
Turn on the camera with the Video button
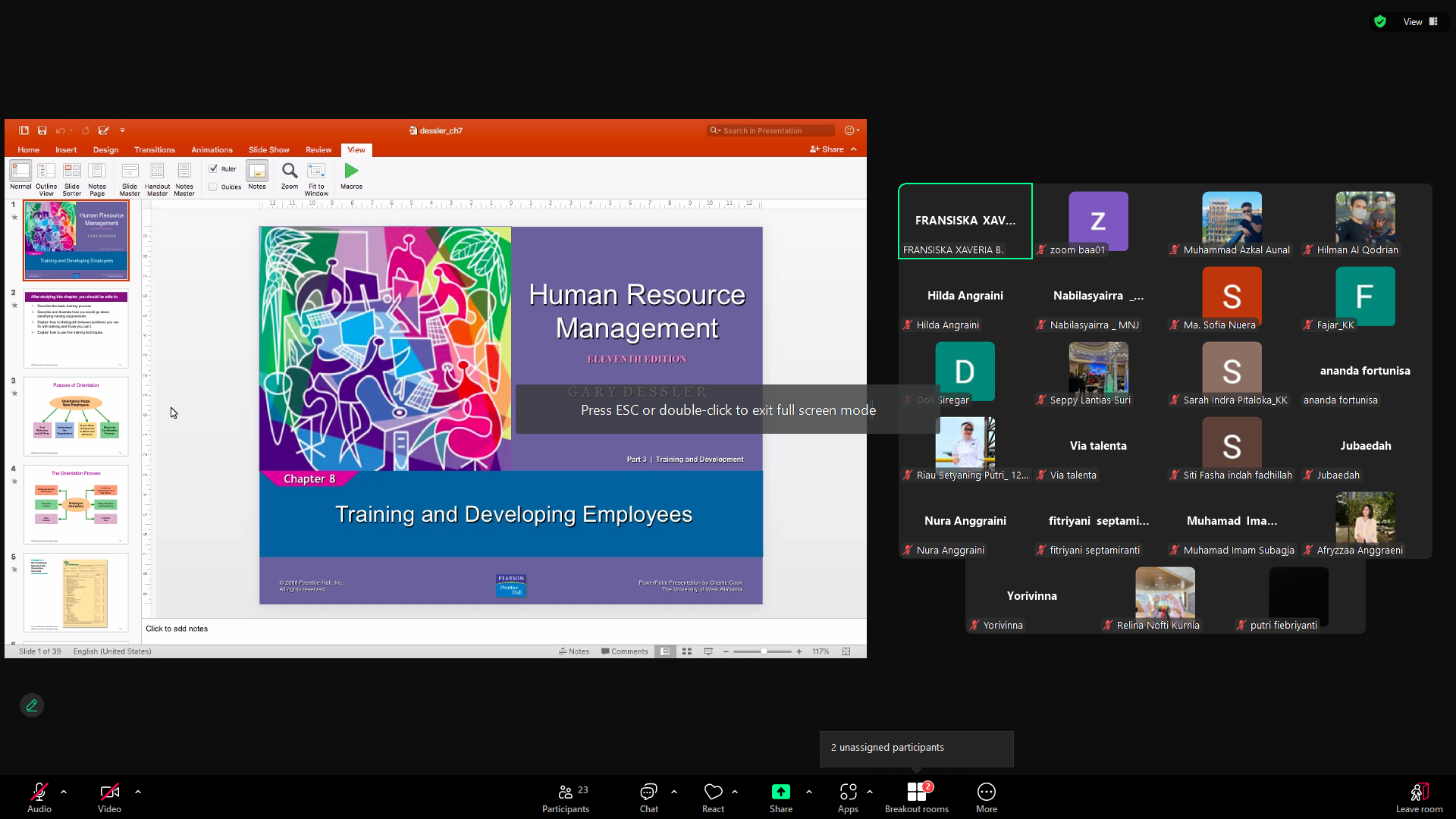[109, 798]
